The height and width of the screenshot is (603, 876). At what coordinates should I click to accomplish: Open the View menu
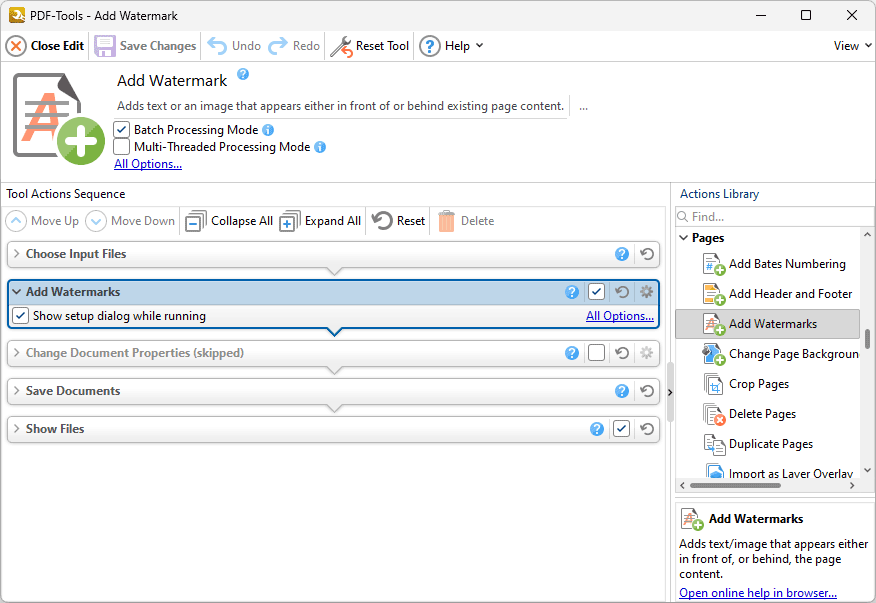pyautogui.click(x=853, y=46)
